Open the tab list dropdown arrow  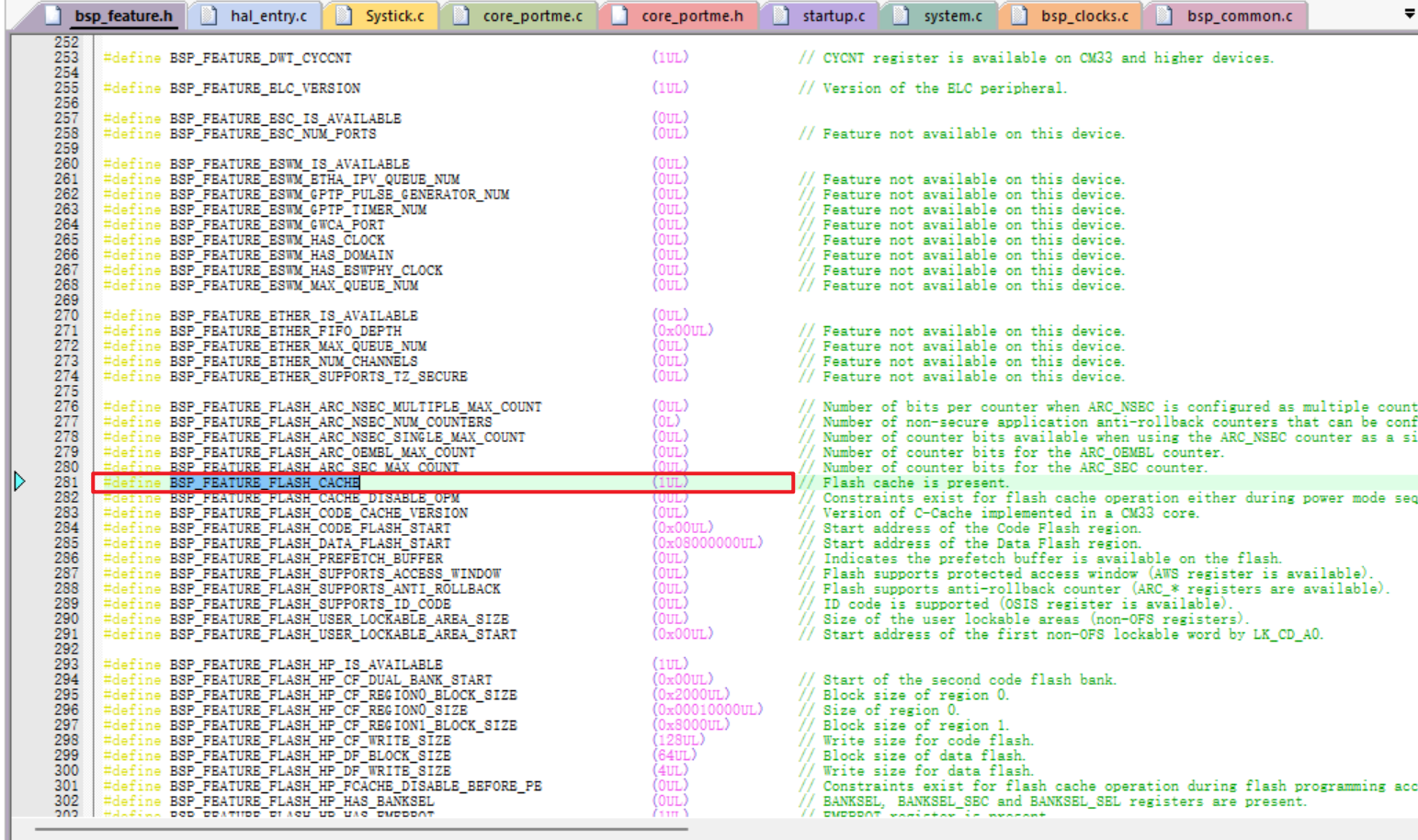(x=1409, y=14)
